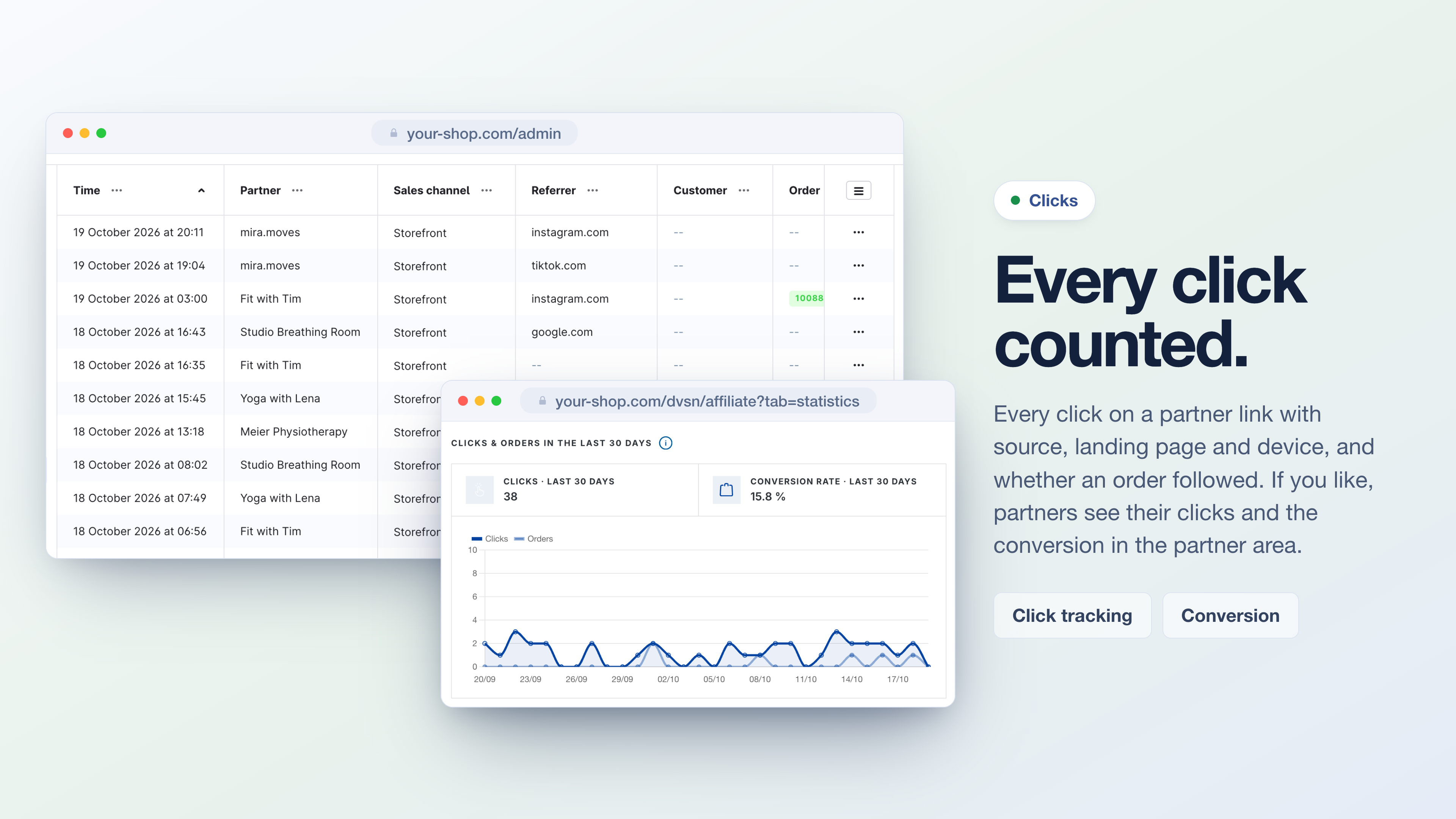Click the Conversion rate value 15.8 %

click(767, 497)
